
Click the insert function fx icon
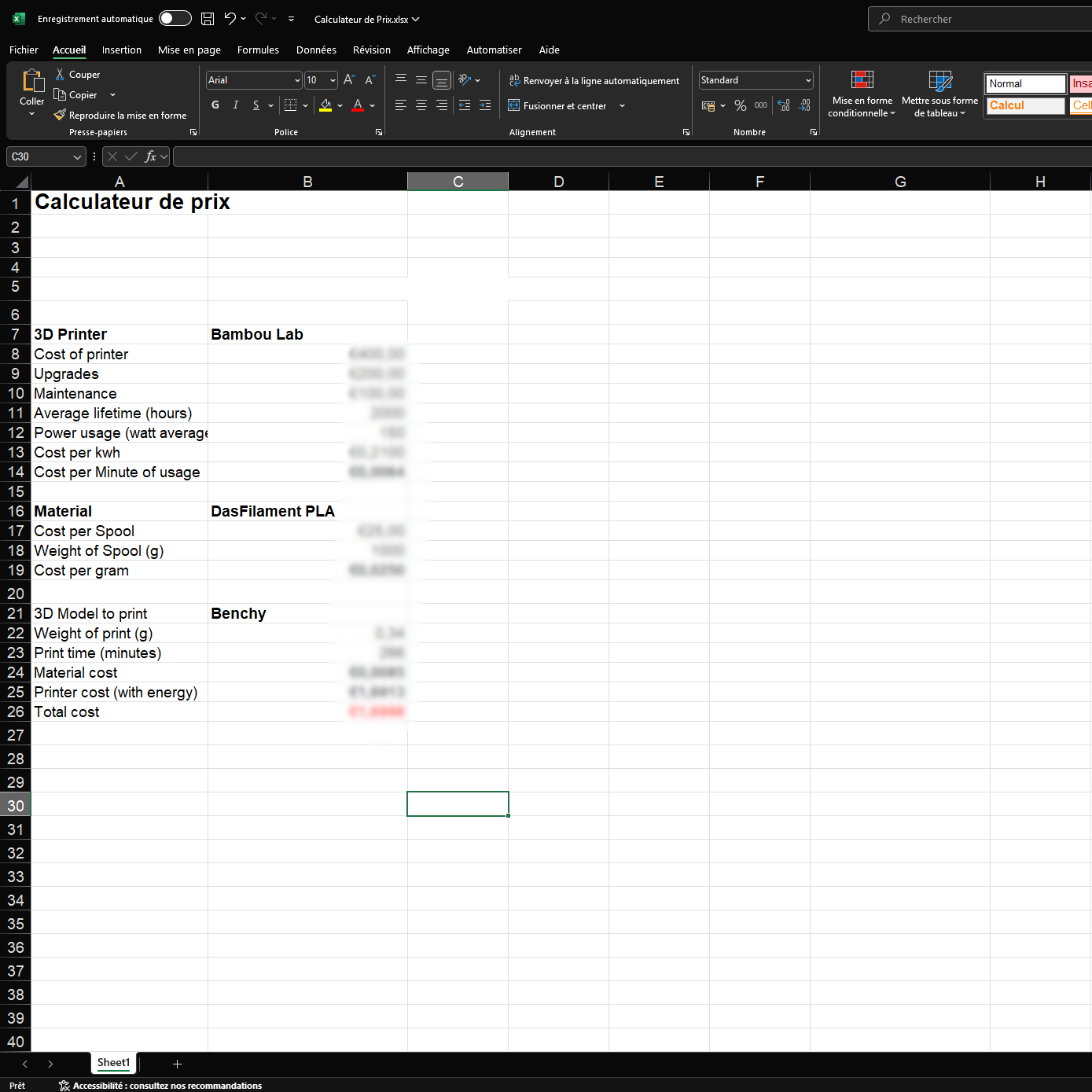[150, 156]
